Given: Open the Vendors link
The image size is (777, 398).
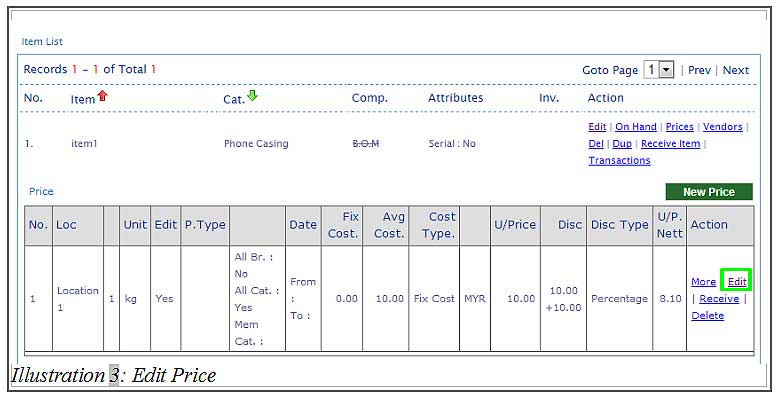Looking at the screenshot, I should click(x=722, y=127).
